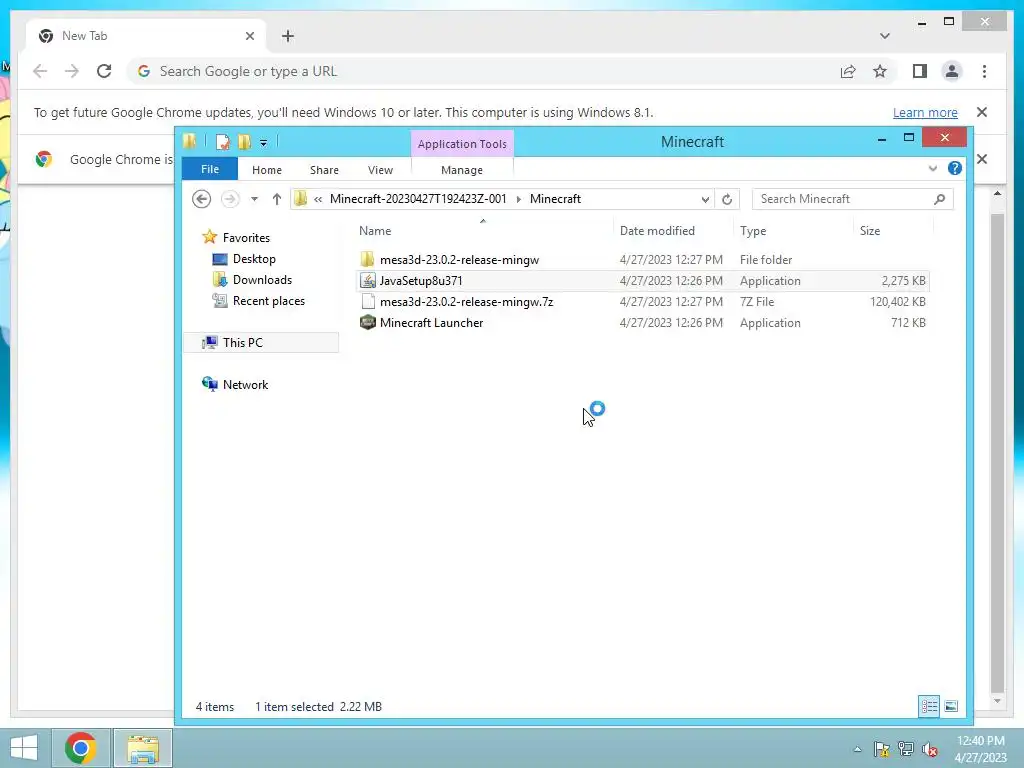This screenshot has width=1024, height=768.
Task: Switch to Details view in status bar
Action: [x=929, y=706]
